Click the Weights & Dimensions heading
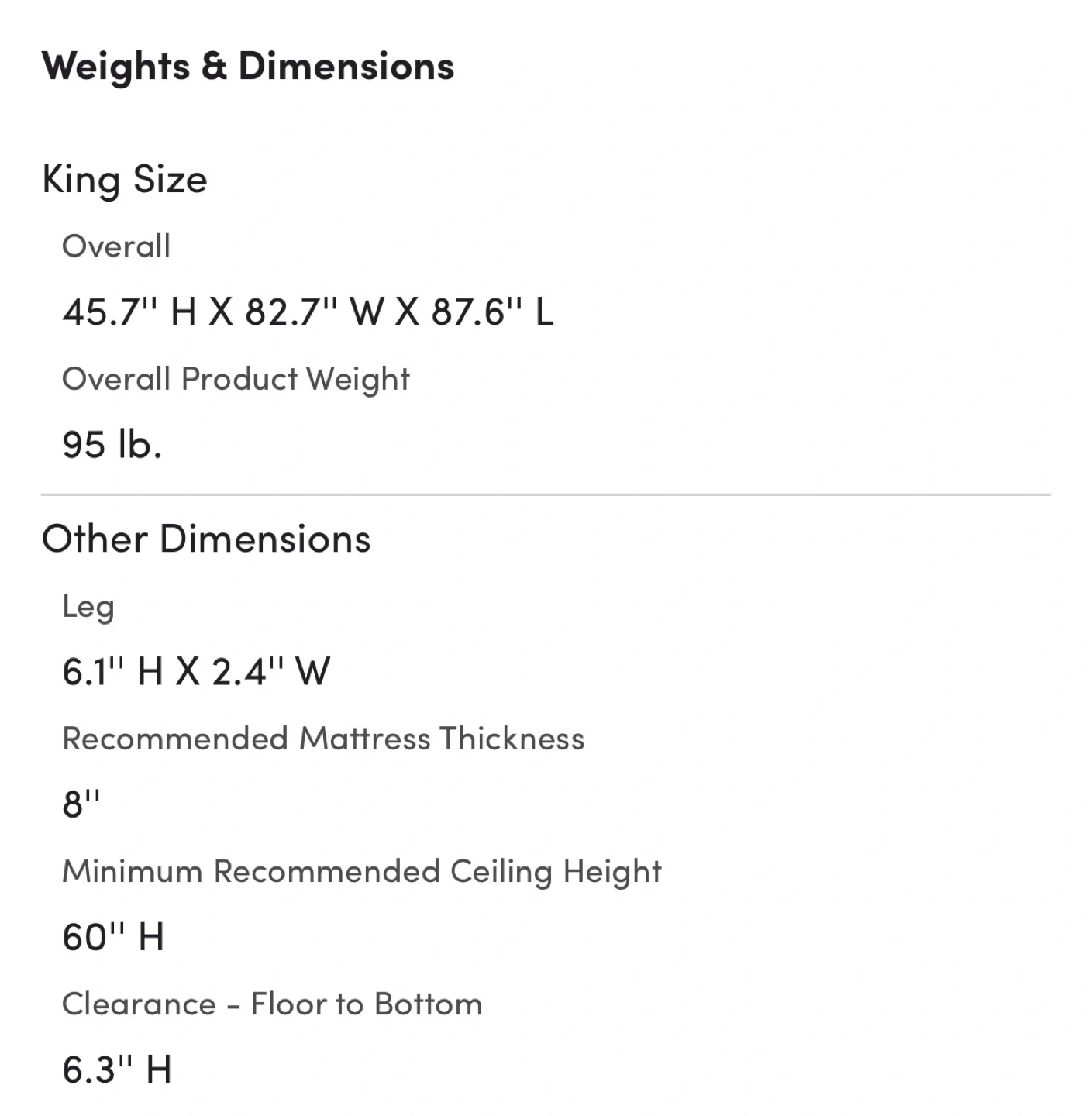The width and height of the screenshot is (1092, 1116). pos(248,67)
